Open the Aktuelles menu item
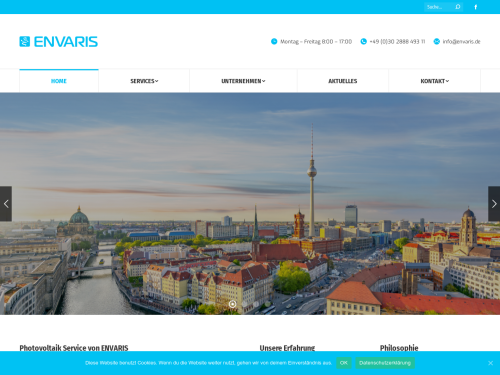 (343, 81)
